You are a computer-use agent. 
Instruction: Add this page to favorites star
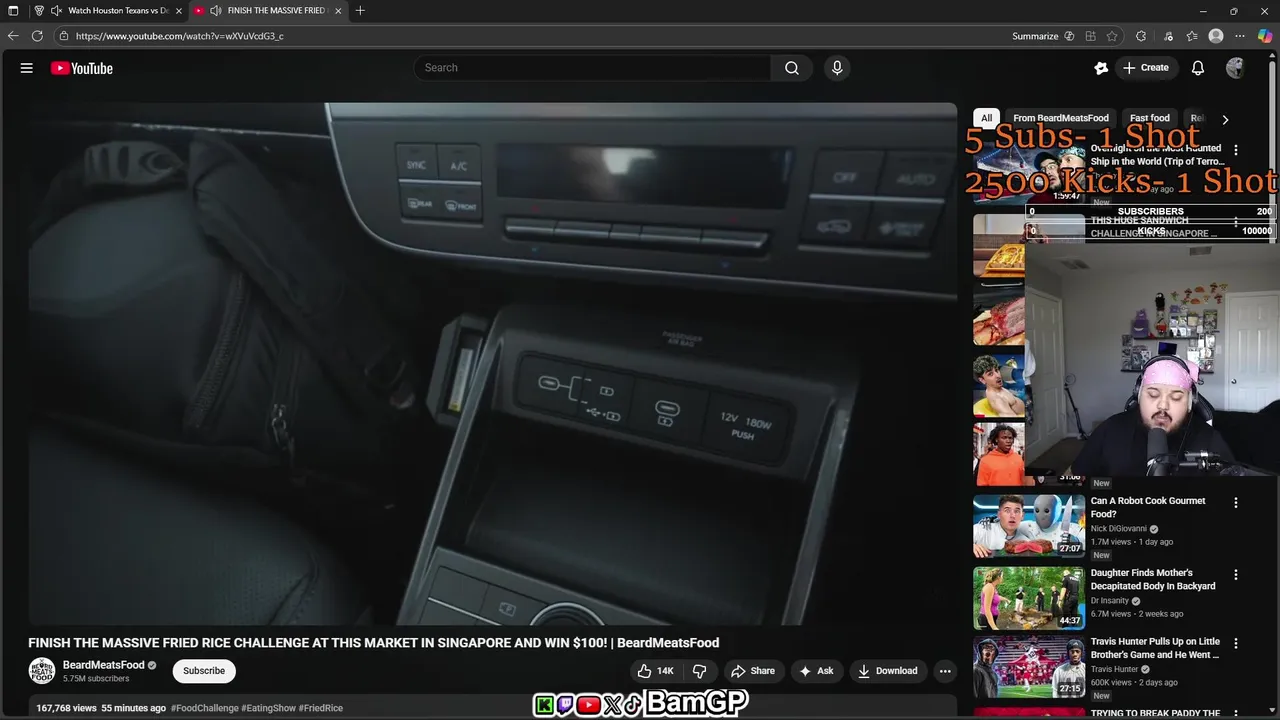(1112, 36)
